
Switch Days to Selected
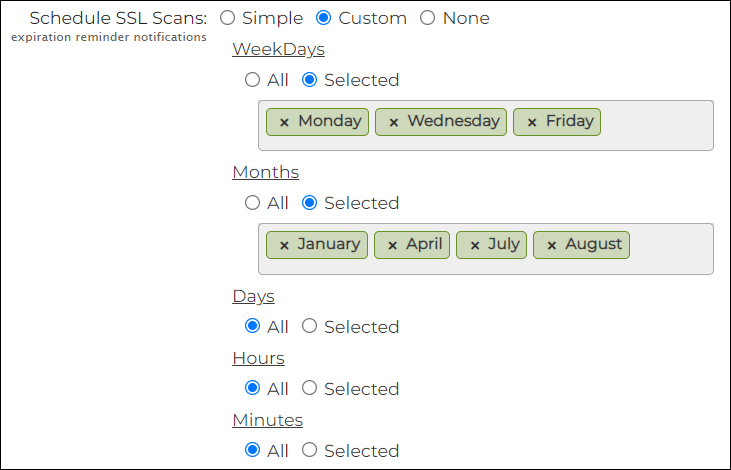pyautogui.click(x=309, y=326)
